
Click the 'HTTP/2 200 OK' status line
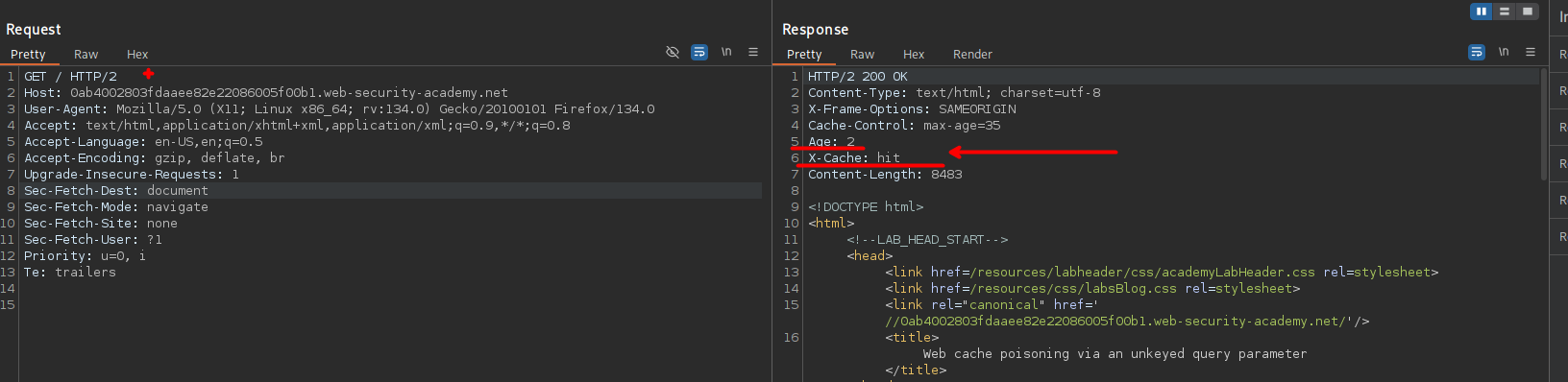click(858, 77)
